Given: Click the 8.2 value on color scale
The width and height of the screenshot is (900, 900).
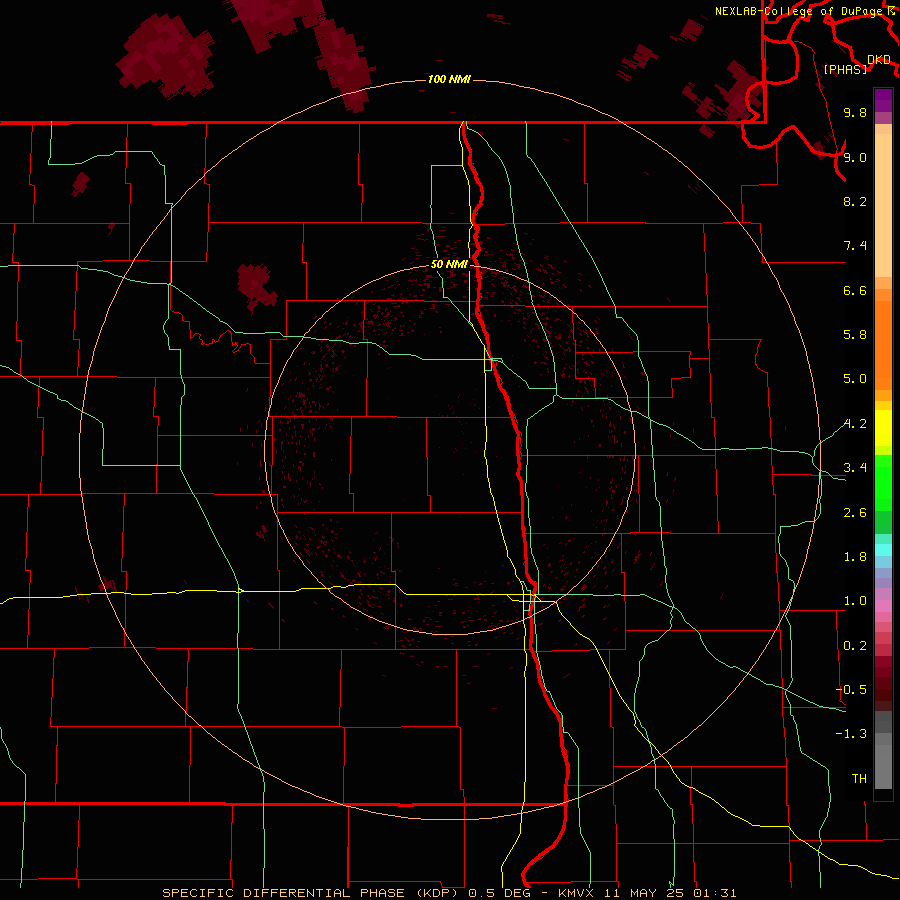Looking at the screenshot, I should [x=855, y=201].
